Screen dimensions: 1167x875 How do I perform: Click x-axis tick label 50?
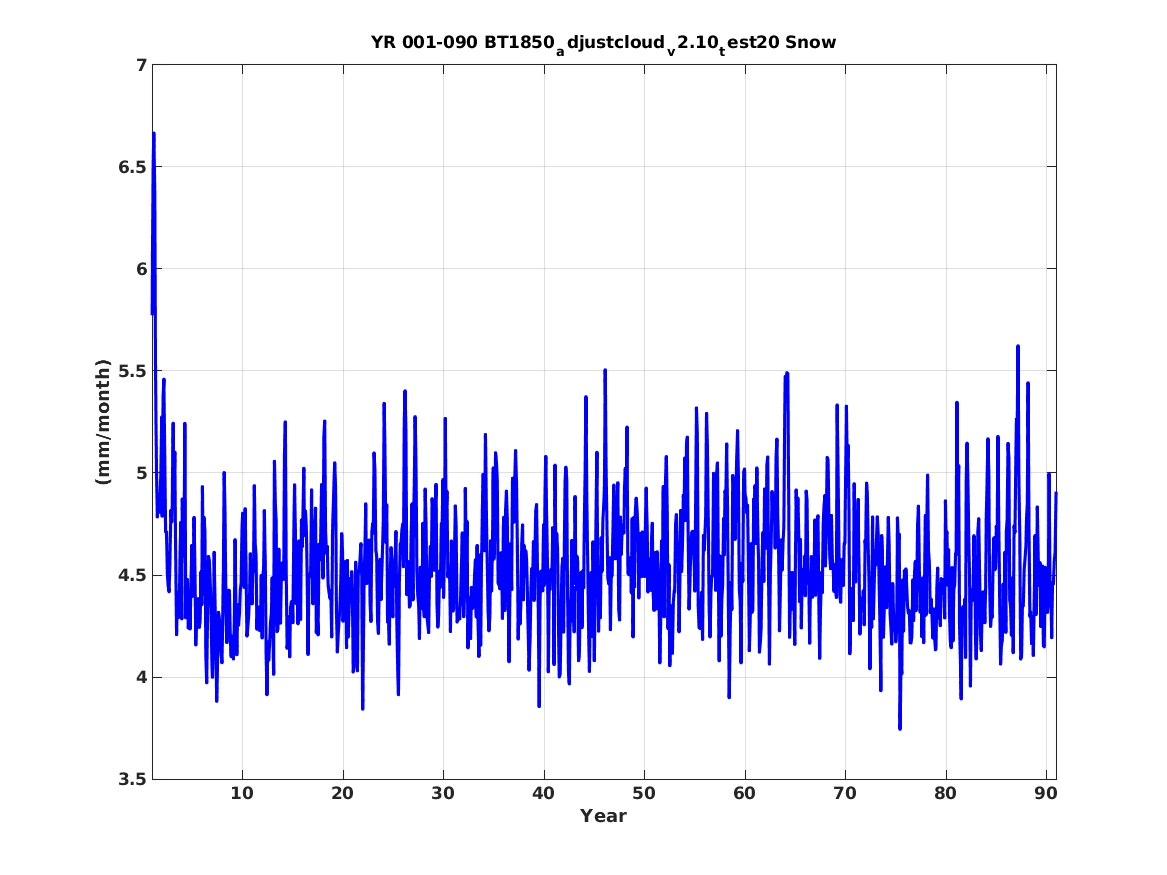coord(644,794)
